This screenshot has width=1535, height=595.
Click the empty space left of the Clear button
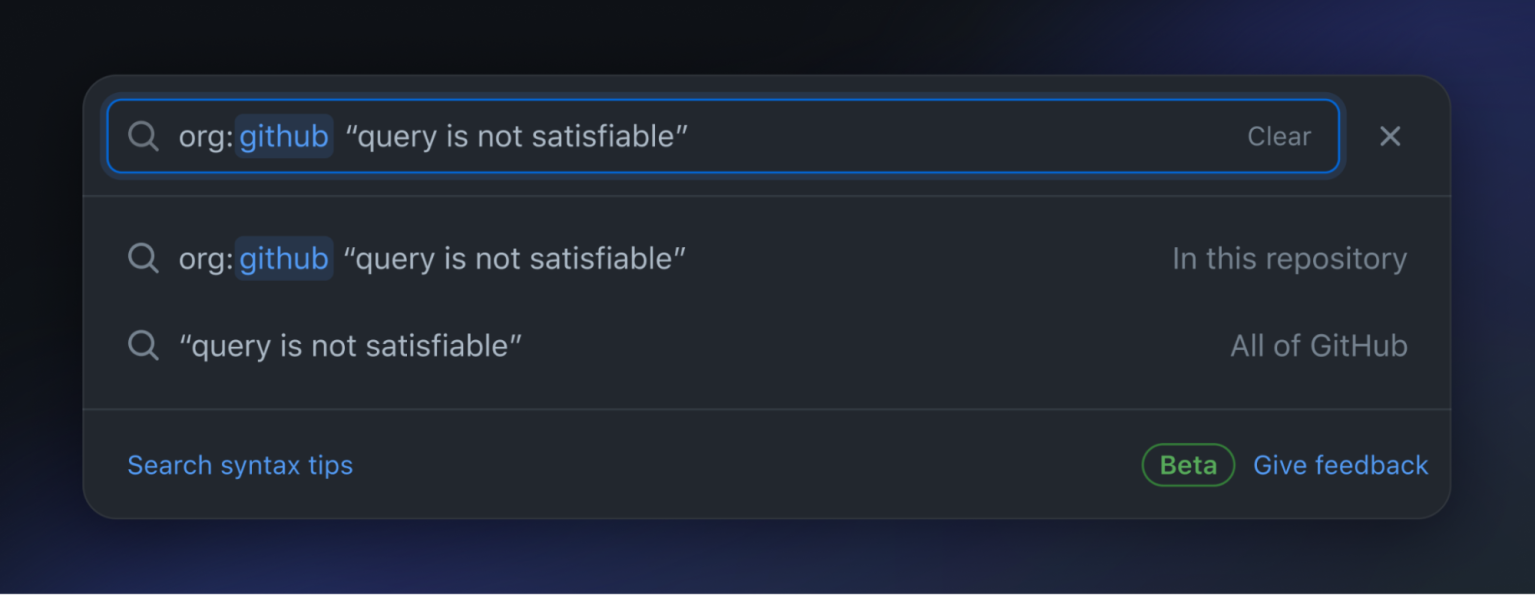pyautogui.click(x=960, y=137)
